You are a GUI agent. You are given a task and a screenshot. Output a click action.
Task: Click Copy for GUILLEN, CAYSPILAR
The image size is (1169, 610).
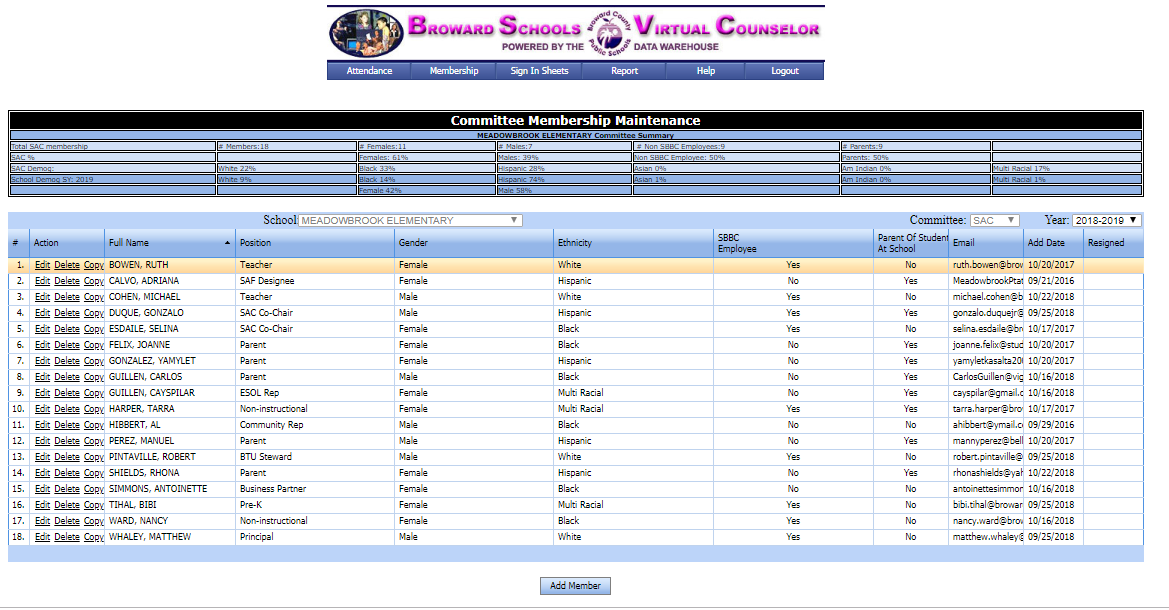tap(94, 393)
